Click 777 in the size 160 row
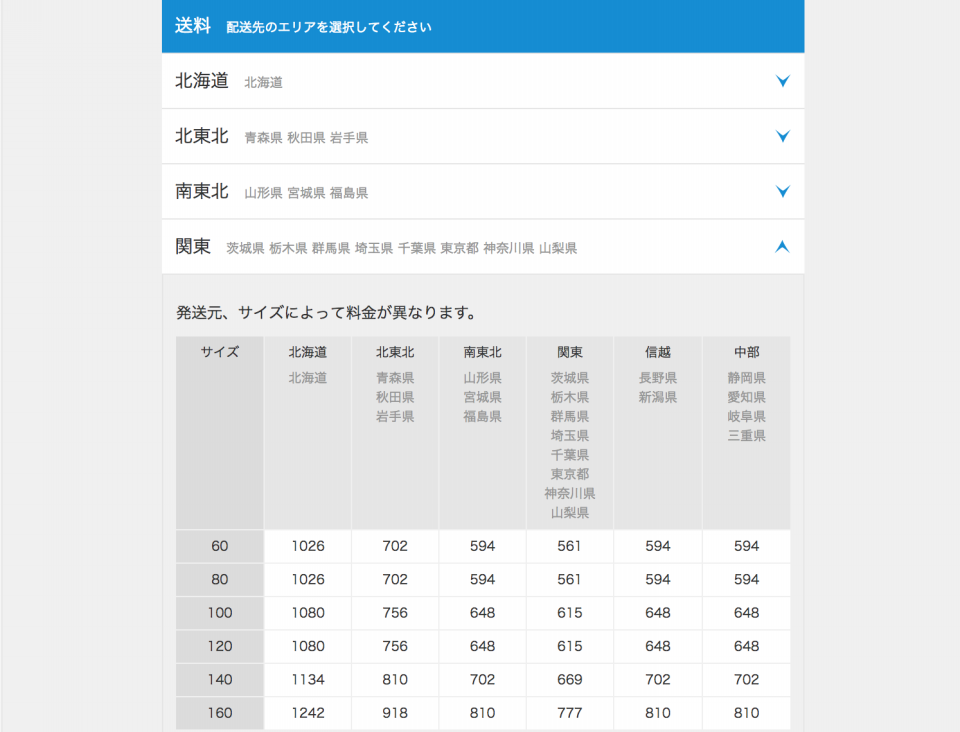 pos(570,713)
